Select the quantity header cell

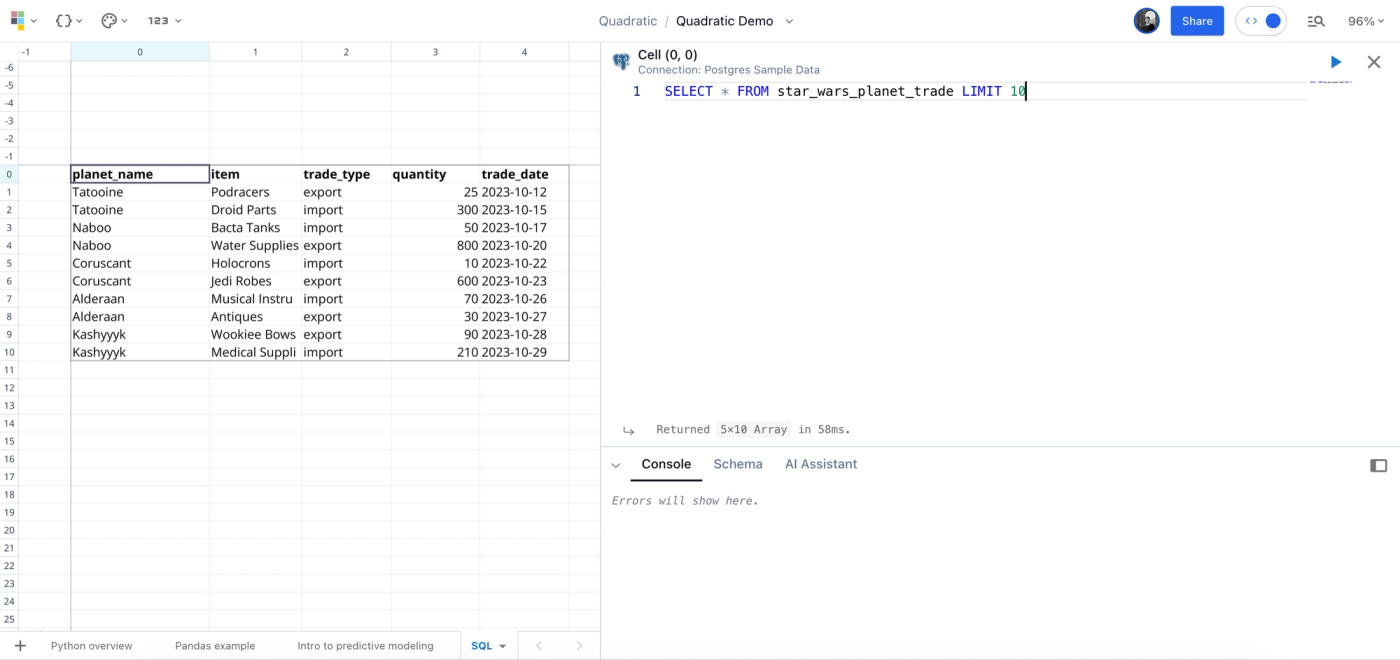pyautogui.click(x=435, y=174)
